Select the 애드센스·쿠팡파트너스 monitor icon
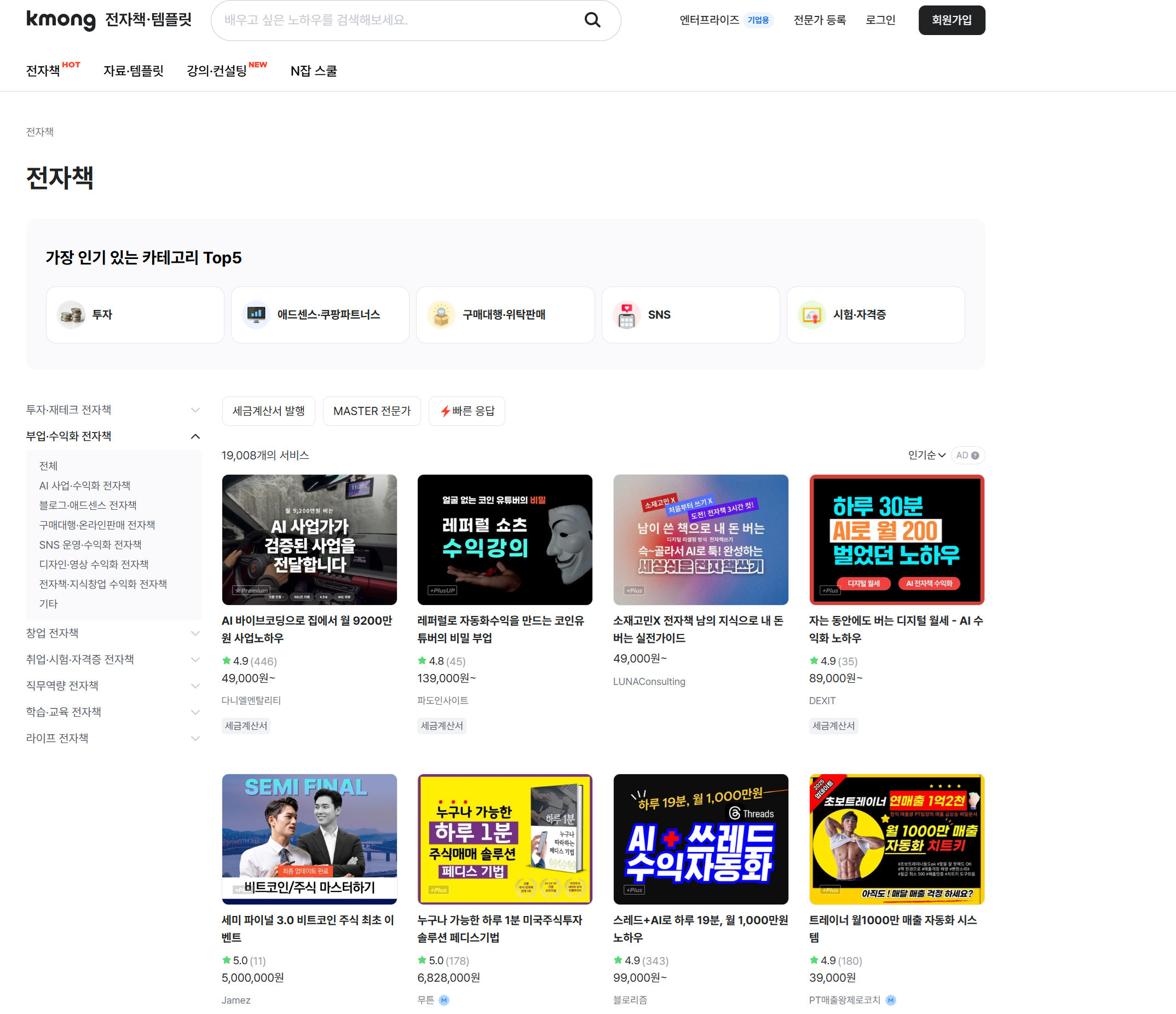 257,314
